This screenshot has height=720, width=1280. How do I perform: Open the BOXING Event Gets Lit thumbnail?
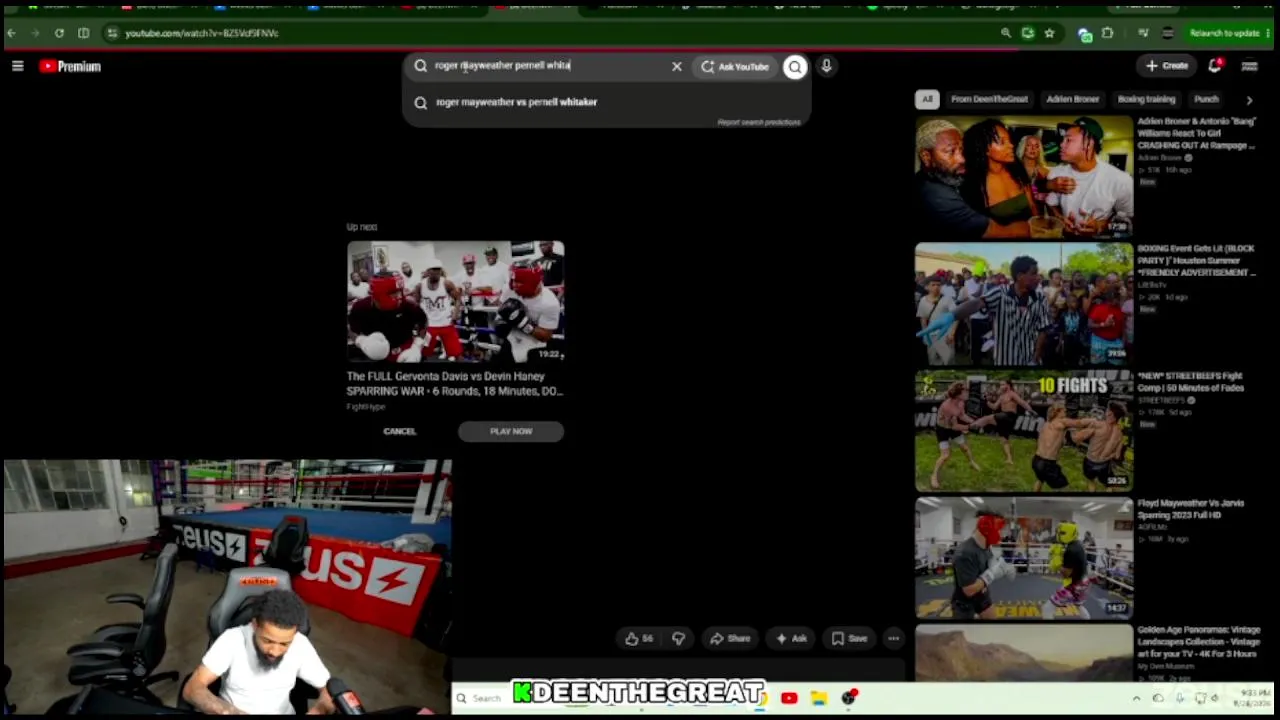click(1024, 305)
